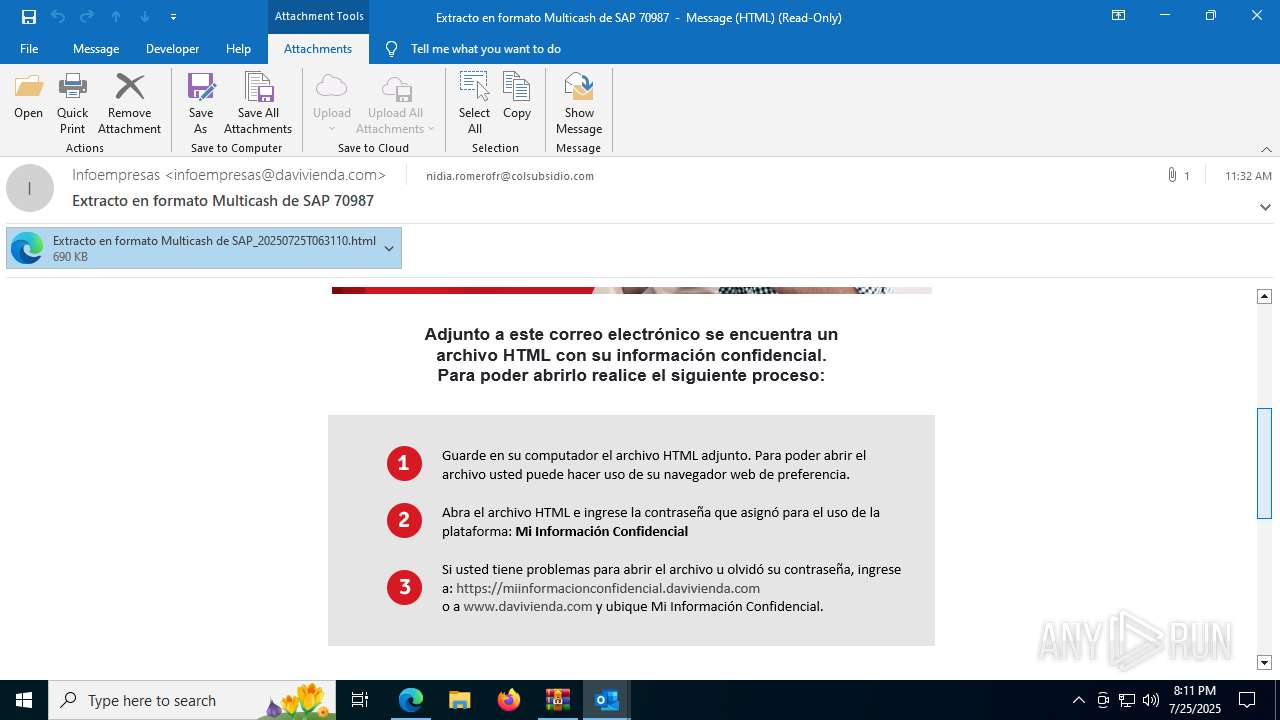The height and width of the screenshot is (720, 1280).
Task: Click email subject Extracto en formato Multicash
Action: point(223,201)
